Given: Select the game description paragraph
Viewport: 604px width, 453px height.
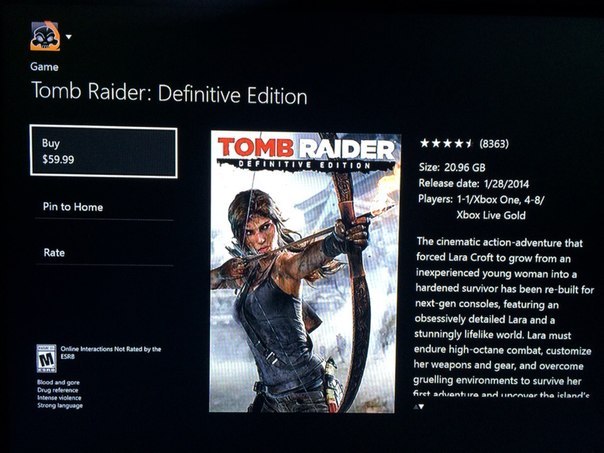Looking at the screenshot, I should [504, 318].
